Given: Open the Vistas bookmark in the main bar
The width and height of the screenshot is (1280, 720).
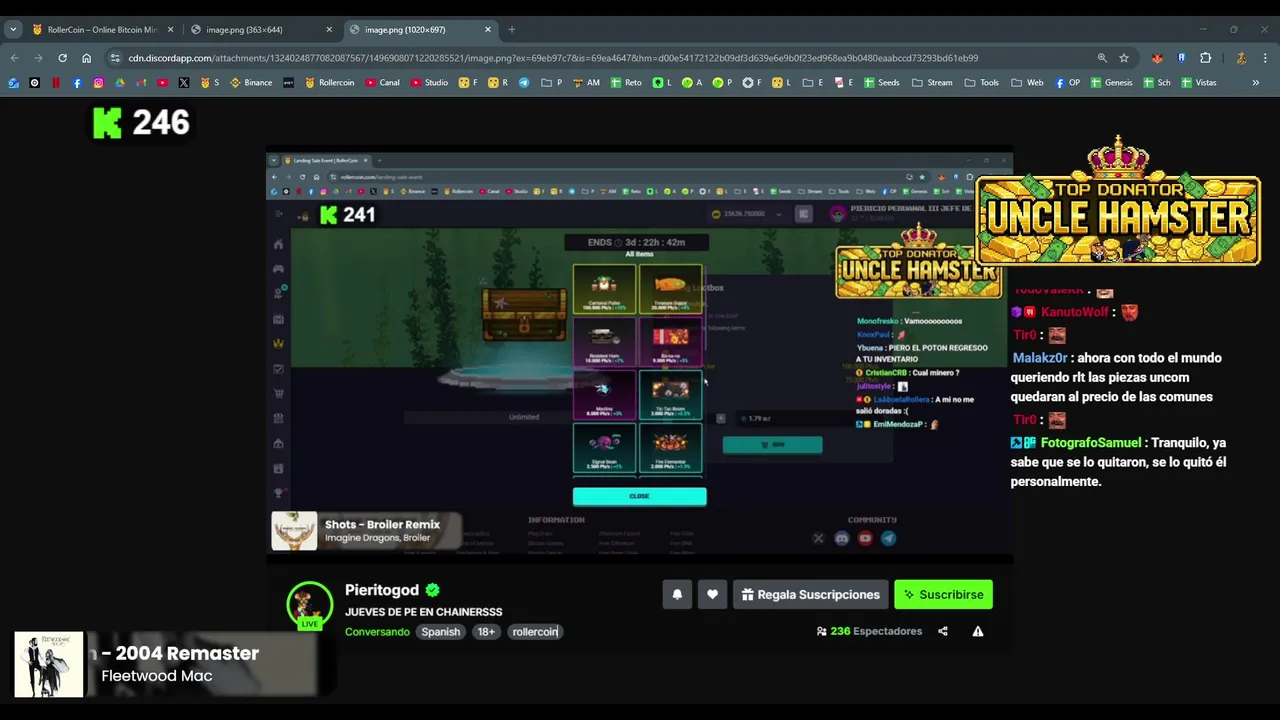Looking at the screenshot, I should click(x=1199, y=83).
